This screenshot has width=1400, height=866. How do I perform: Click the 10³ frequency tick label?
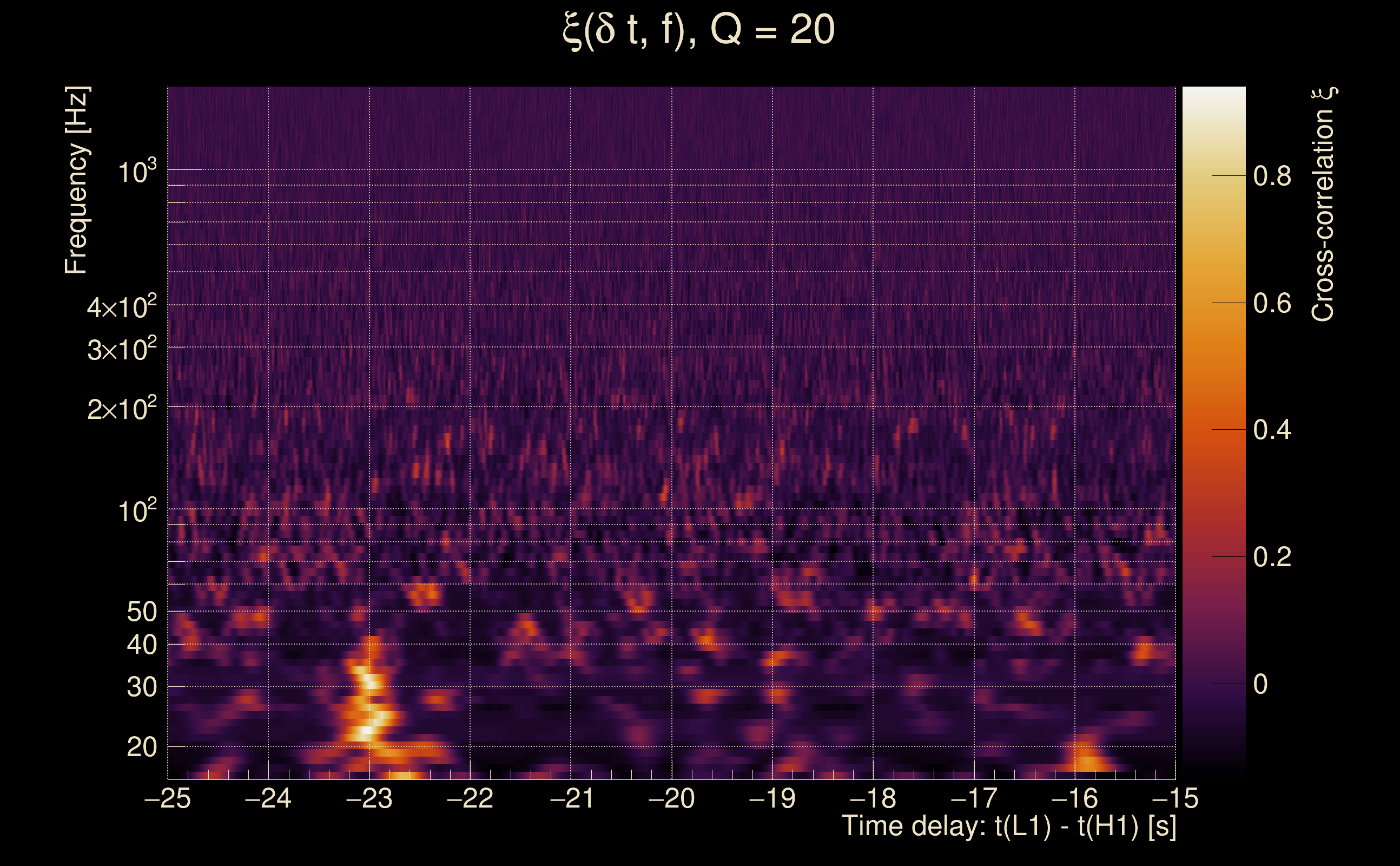click(137, 171)
